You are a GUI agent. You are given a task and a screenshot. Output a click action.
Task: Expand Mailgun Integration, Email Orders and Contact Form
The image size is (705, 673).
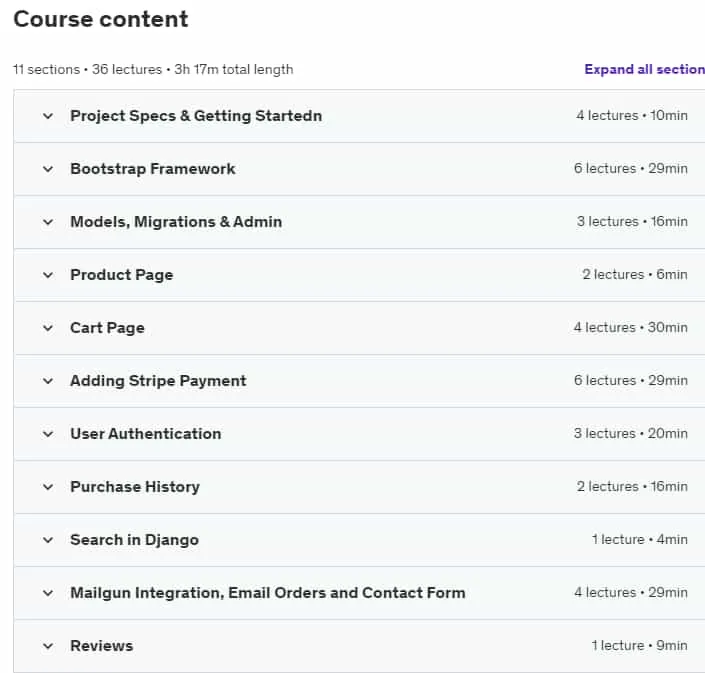[x=359, y=593]
